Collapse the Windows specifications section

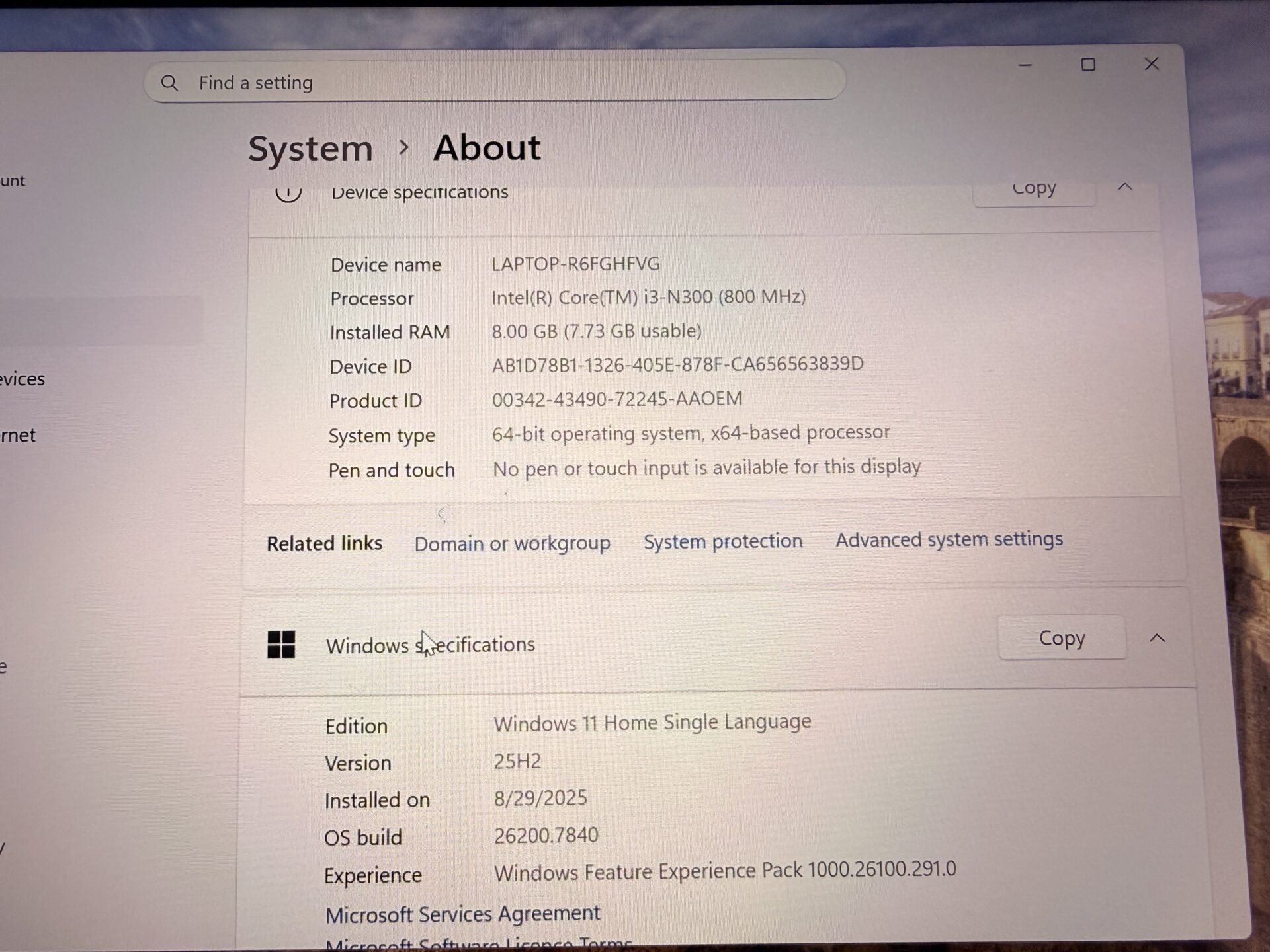point(1157,638)
